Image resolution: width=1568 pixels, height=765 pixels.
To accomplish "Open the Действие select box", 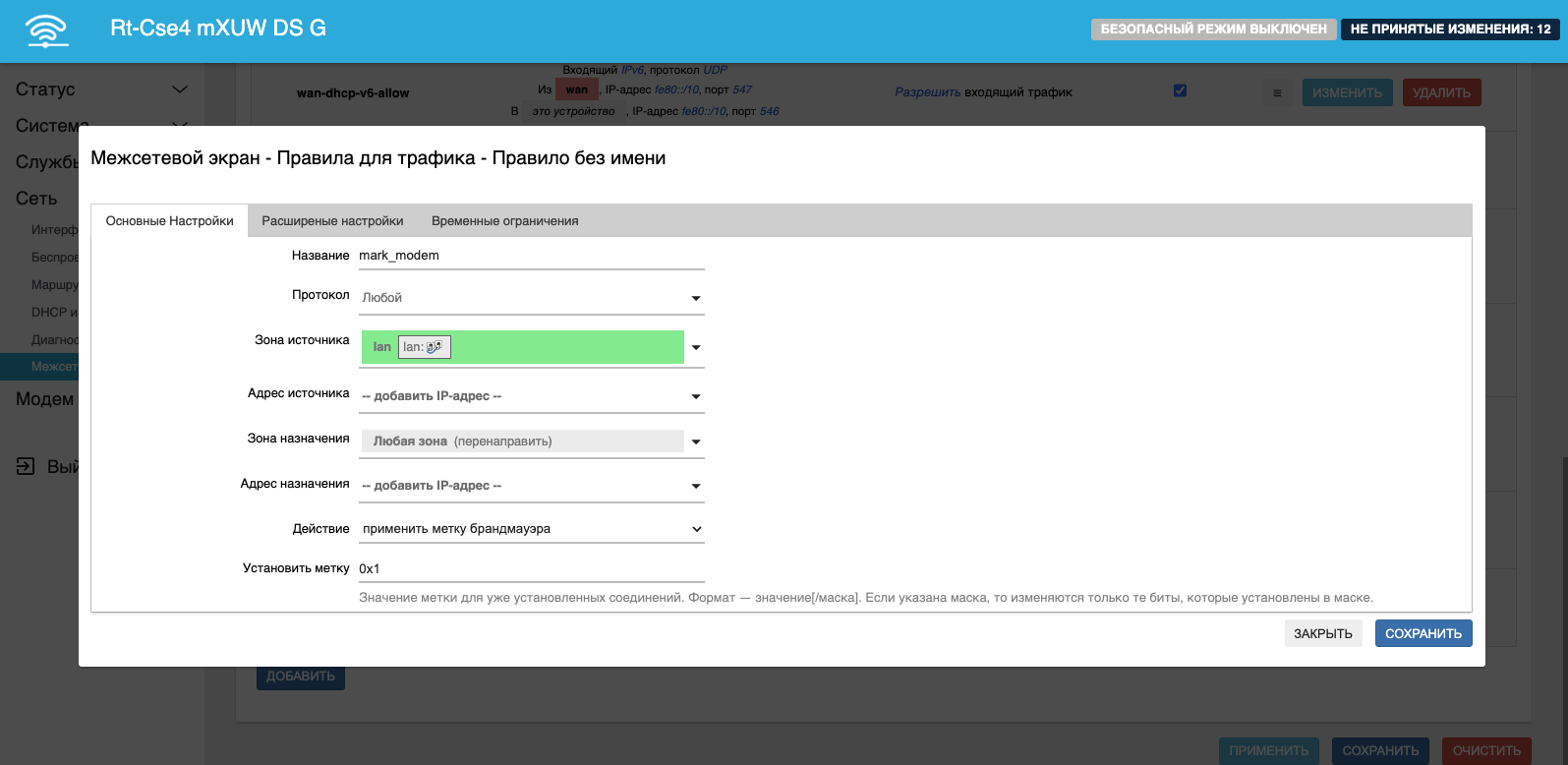I will 531,529.
